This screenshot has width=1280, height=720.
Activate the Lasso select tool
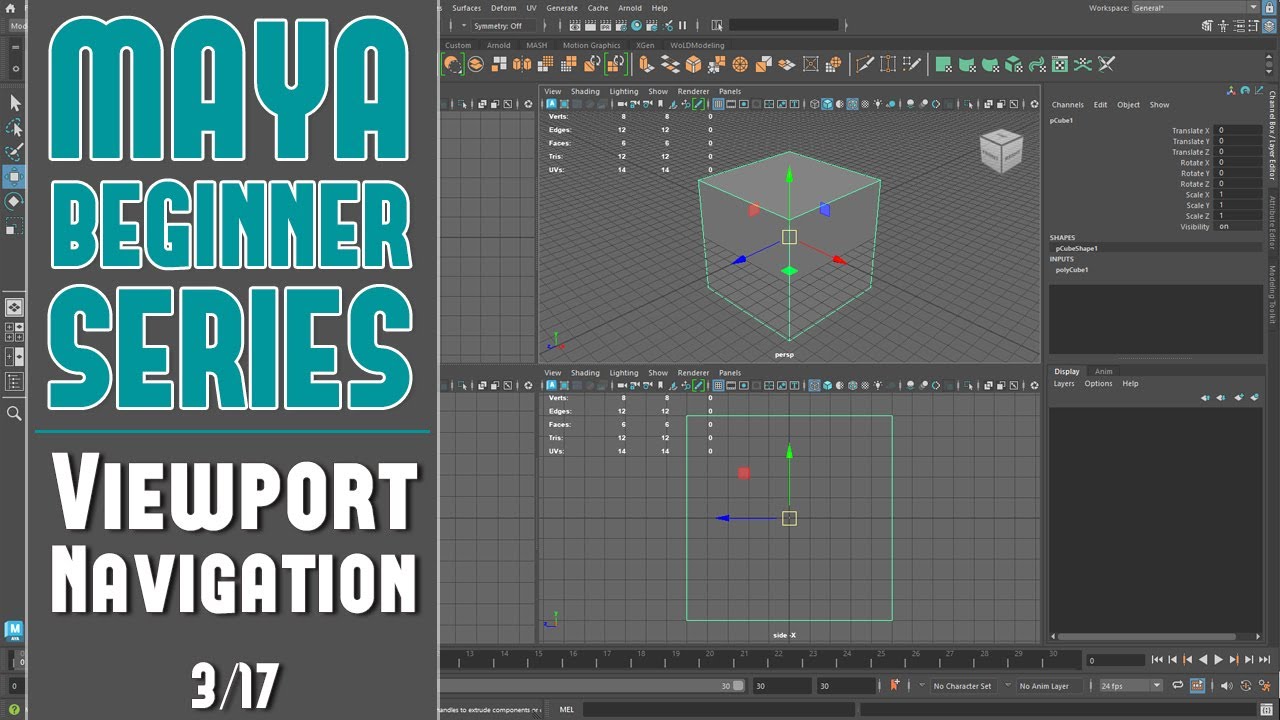[x=15, y=128]
